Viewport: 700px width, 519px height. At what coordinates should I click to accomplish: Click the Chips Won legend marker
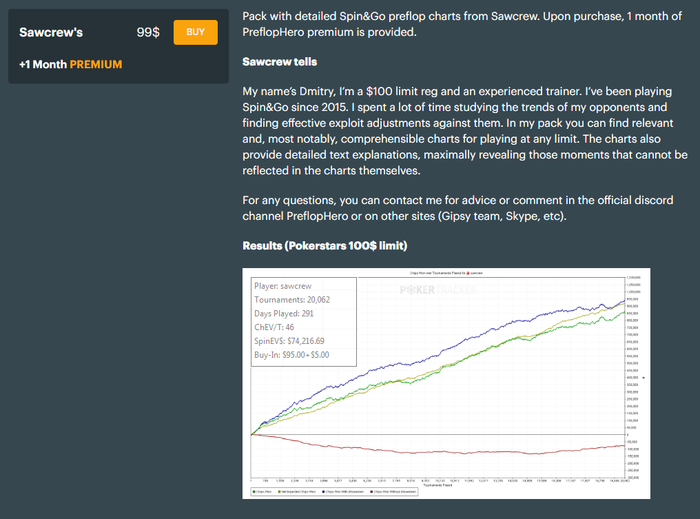252,491
